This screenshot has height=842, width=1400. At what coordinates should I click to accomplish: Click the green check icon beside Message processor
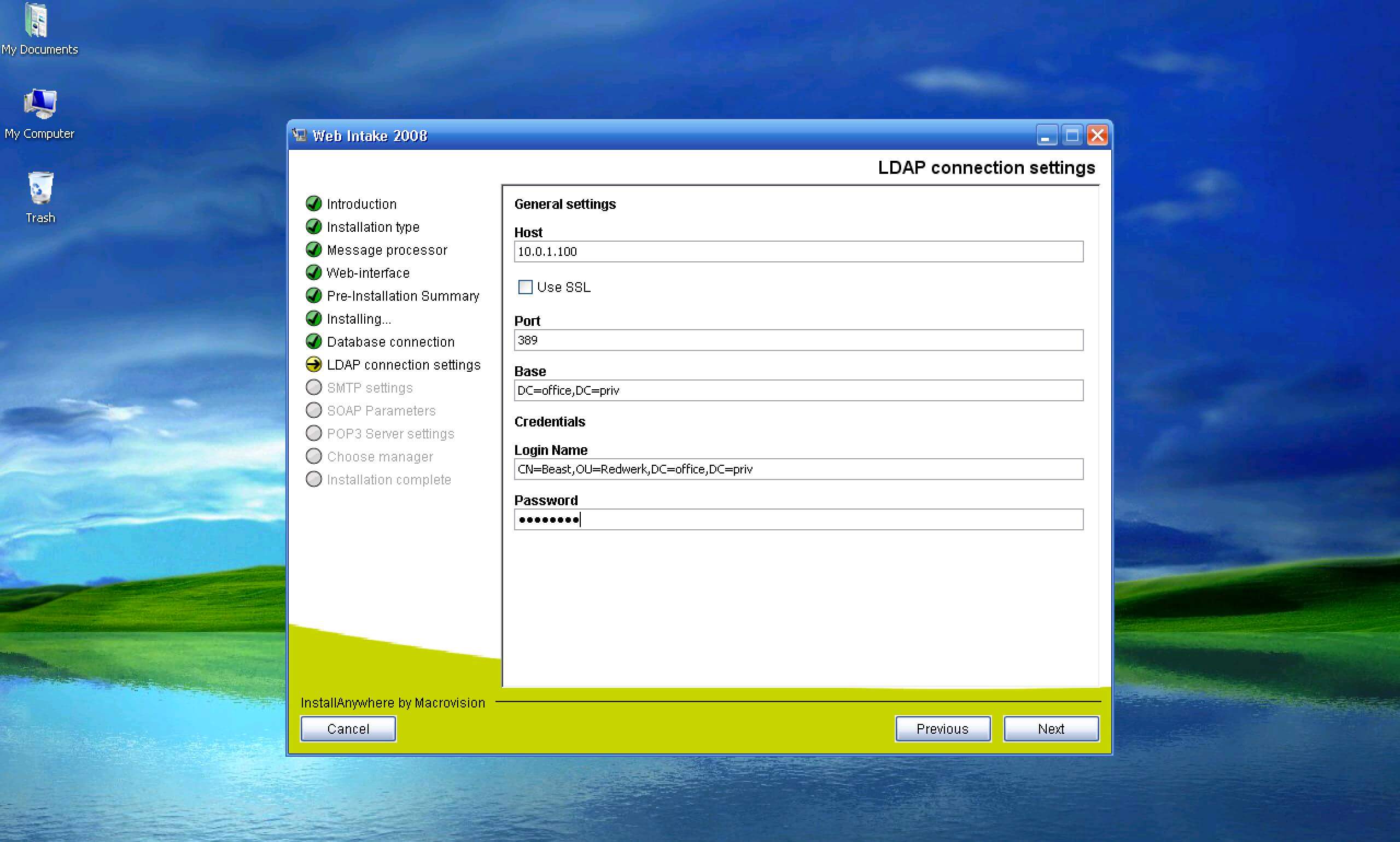click(x=314, y=249)
